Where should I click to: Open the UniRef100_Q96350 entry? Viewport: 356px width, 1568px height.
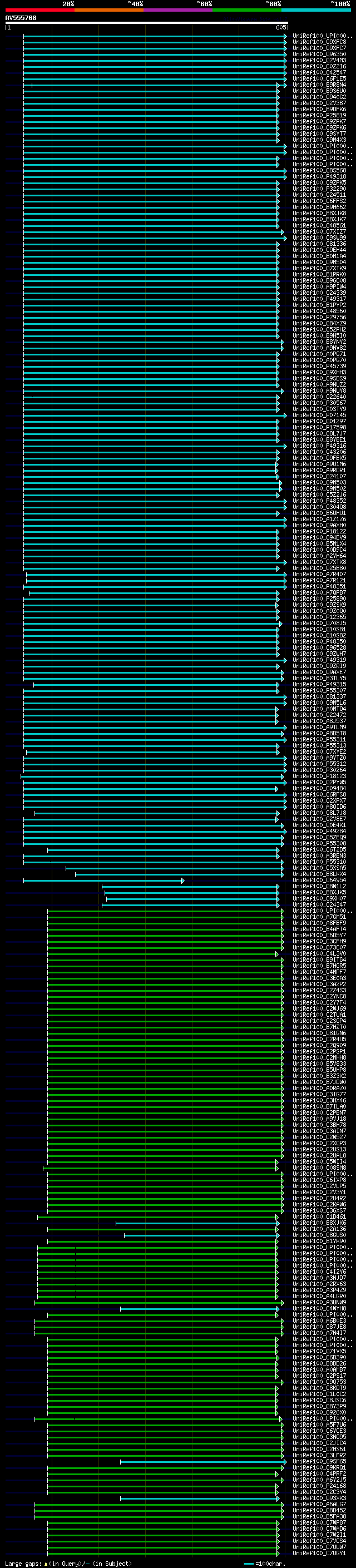coord(319,54)
